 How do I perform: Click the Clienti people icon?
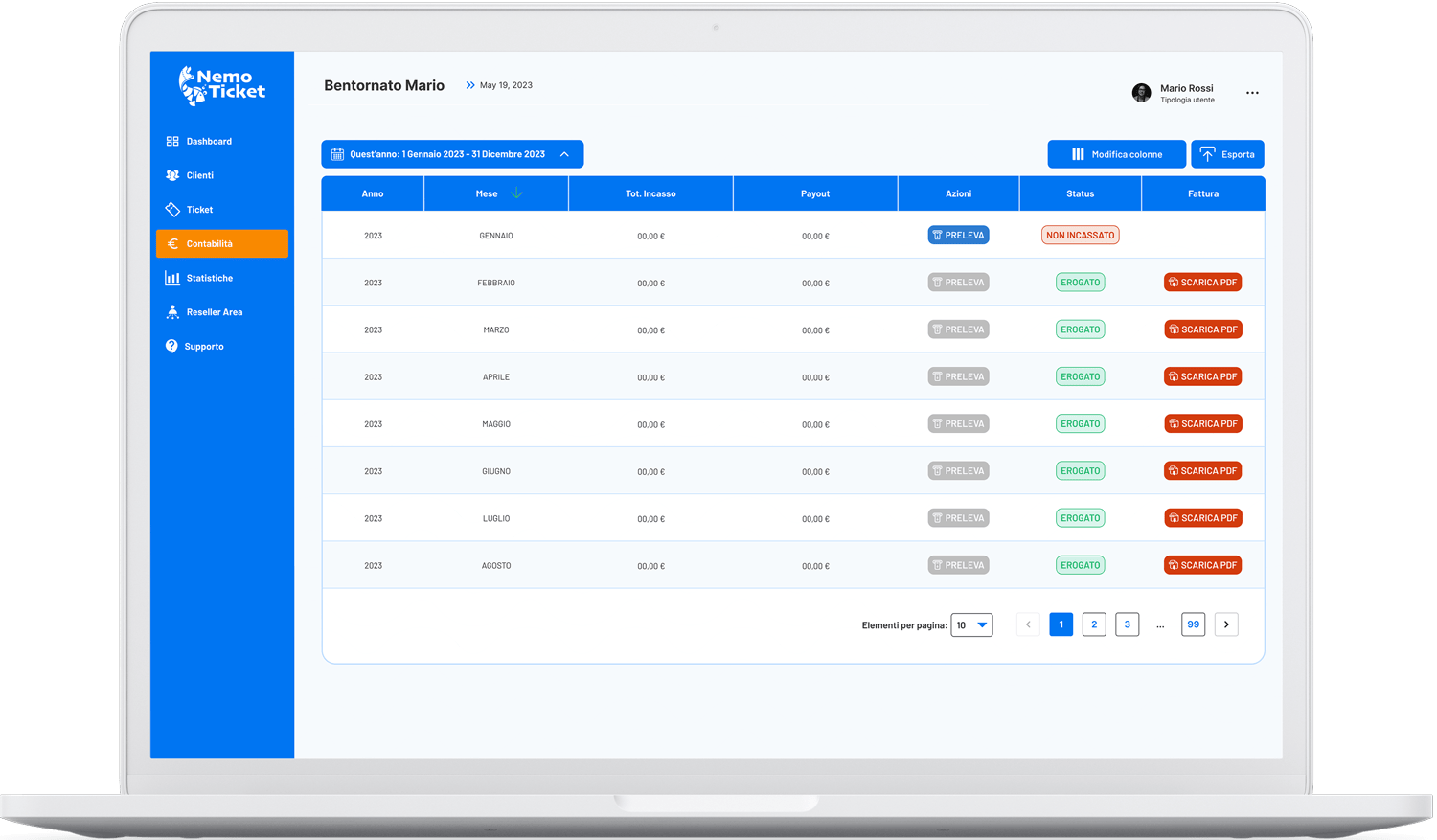(172, 175)
